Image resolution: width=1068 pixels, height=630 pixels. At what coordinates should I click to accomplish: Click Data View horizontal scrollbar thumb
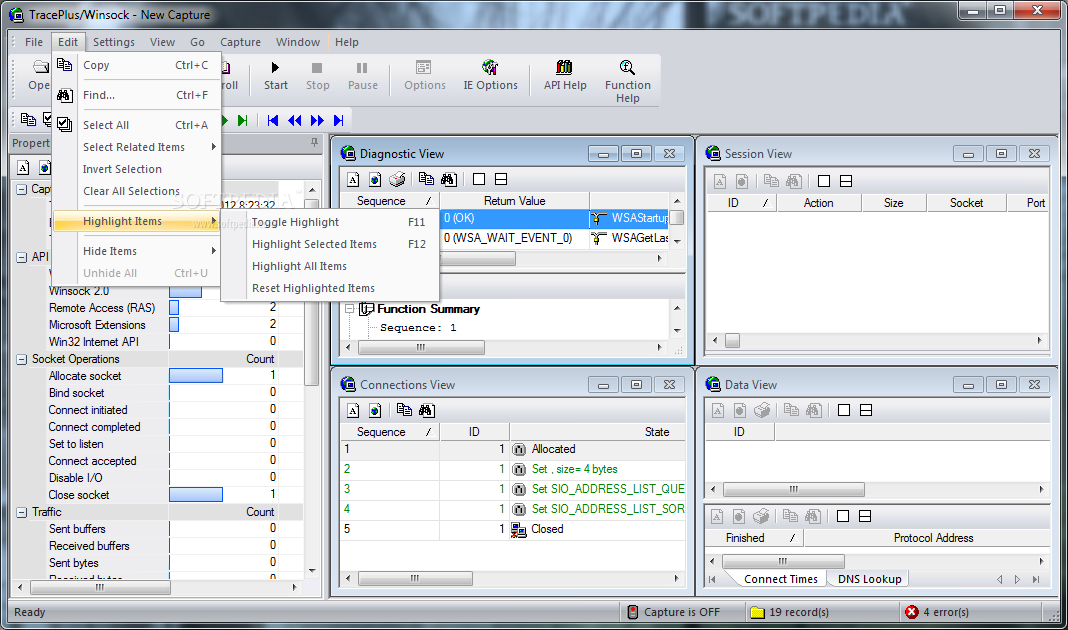tap(794, 489)
